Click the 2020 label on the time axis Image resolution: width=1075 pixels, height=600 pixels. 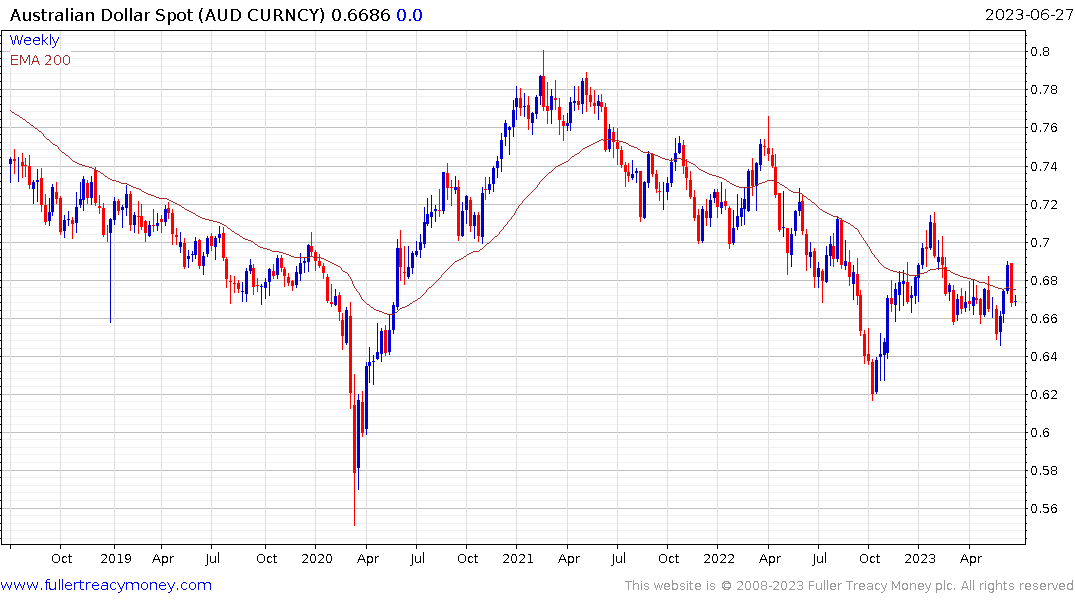pyautogui.click(x=317, y=558)
